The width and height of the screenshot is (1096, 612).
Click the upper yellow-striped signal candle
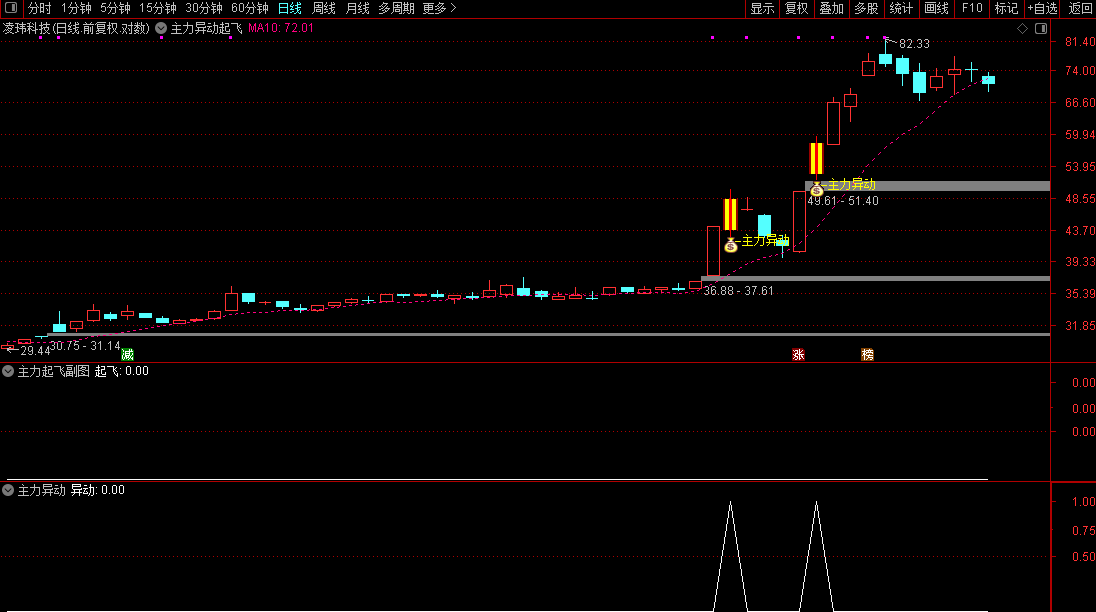(816, 159)
